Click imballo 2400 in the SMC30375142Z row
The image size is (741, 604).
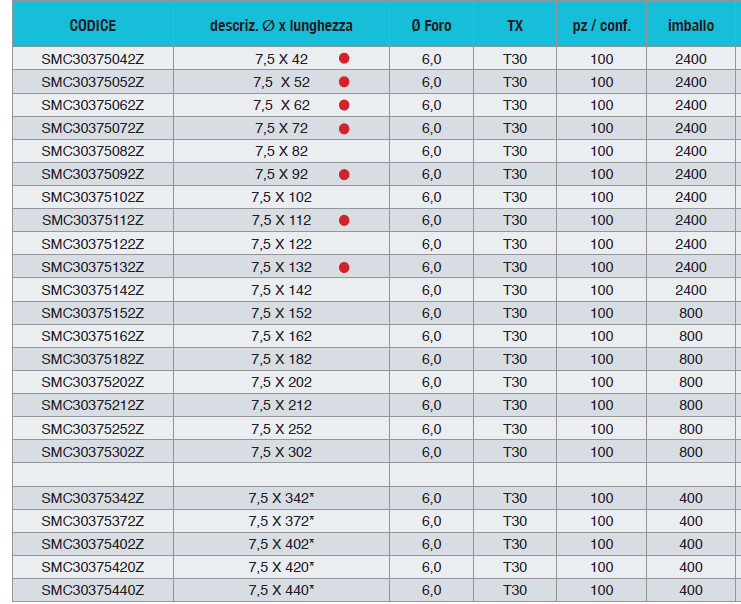pos(690,290)
